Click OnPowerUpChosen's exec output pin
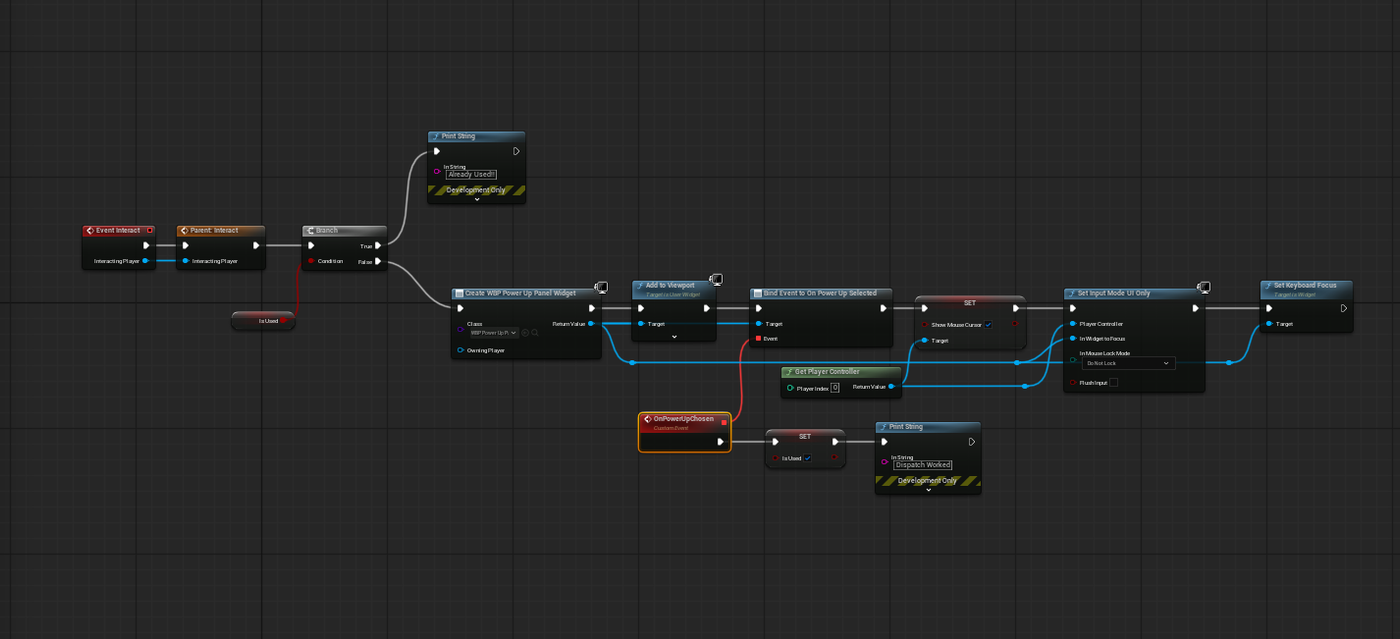Screen dimensions: 1400x639 tap(721, 441)
